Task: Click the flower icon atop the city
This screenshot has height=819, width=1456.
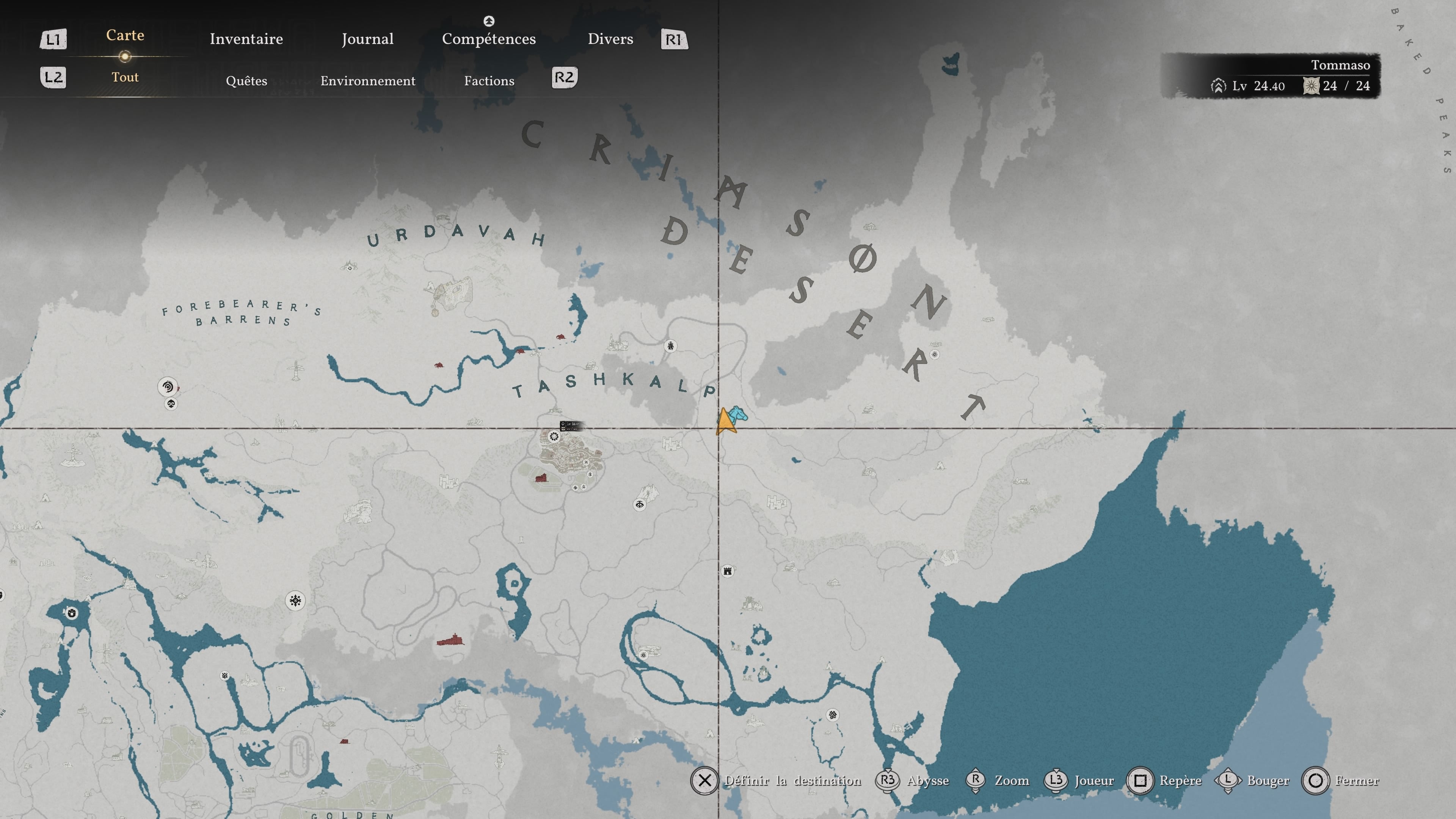Action: (554, 436)
